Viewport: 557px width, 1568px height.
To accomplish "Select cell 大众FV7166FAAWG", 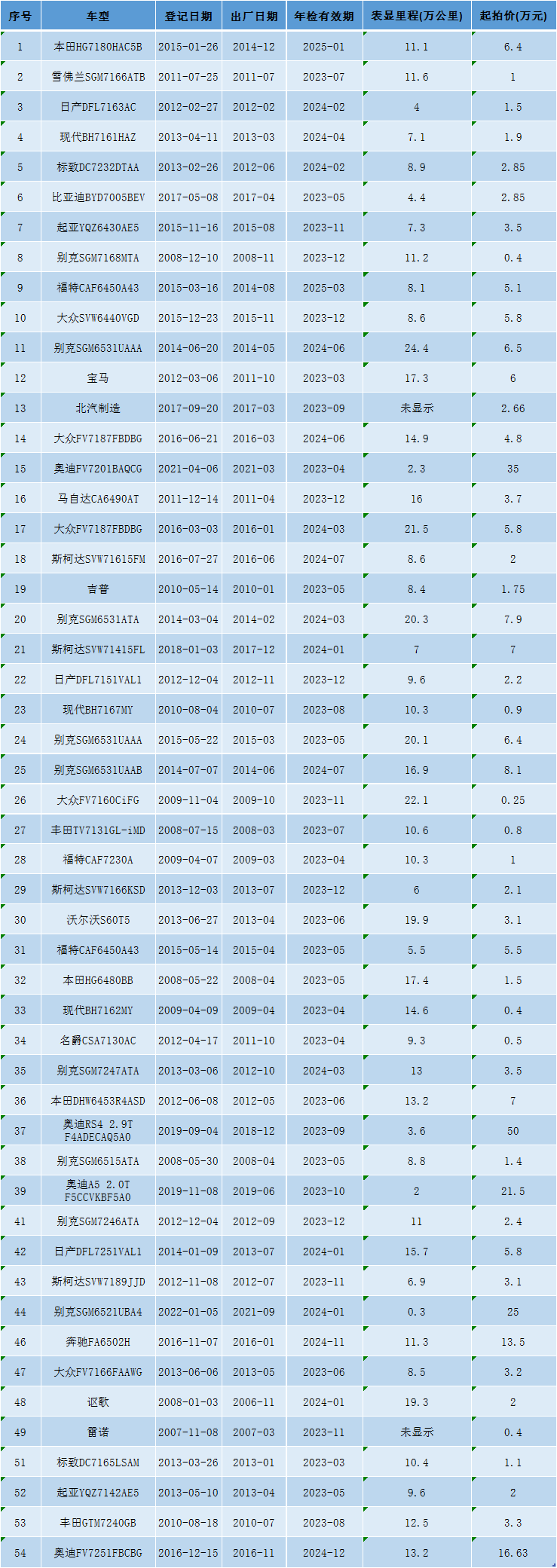I will [x=98, y=1372].
